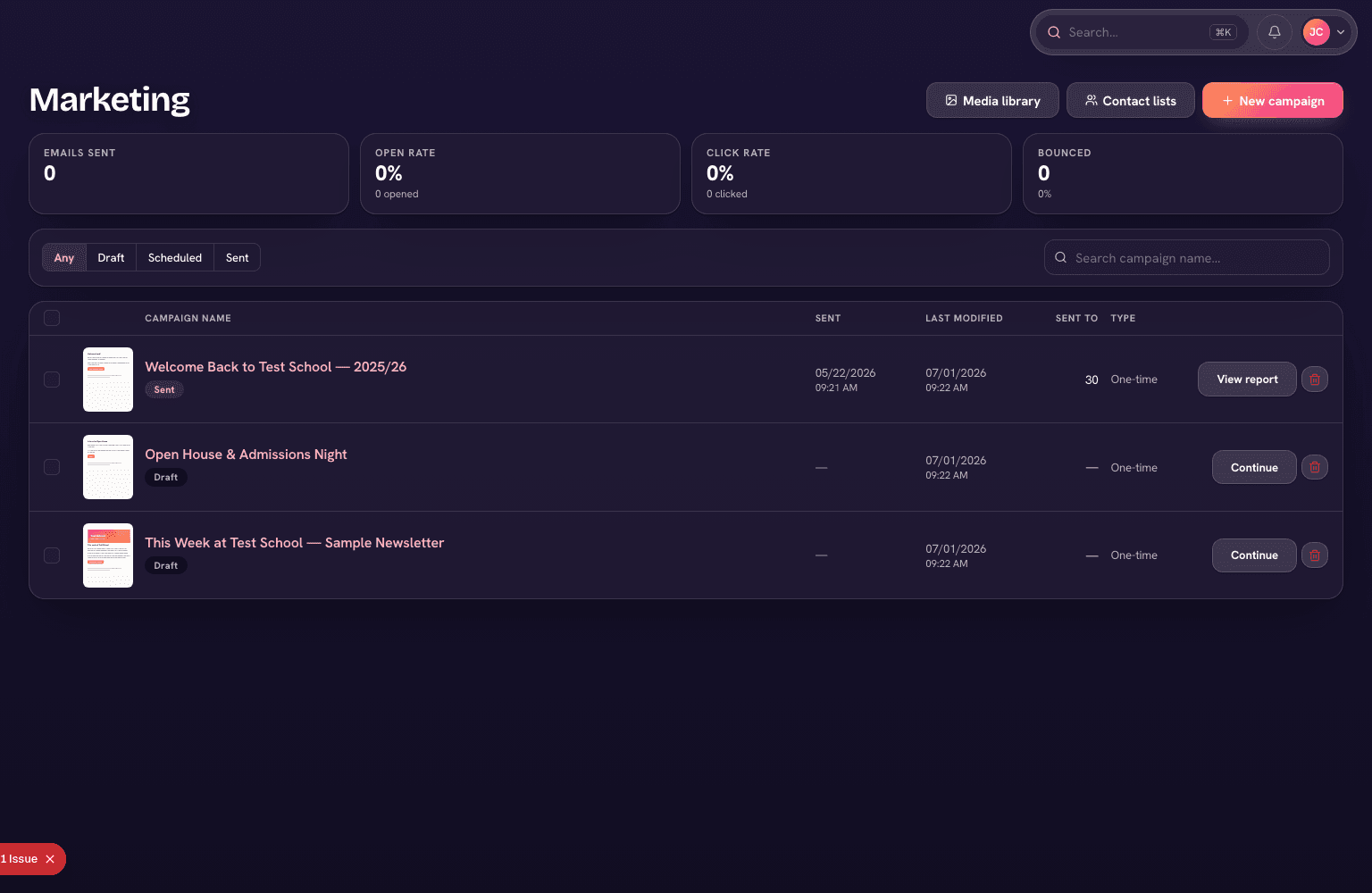Screen dimensions: 1372x893
Task: Click the top global Search field
Action: click(x=1142, y=32)
